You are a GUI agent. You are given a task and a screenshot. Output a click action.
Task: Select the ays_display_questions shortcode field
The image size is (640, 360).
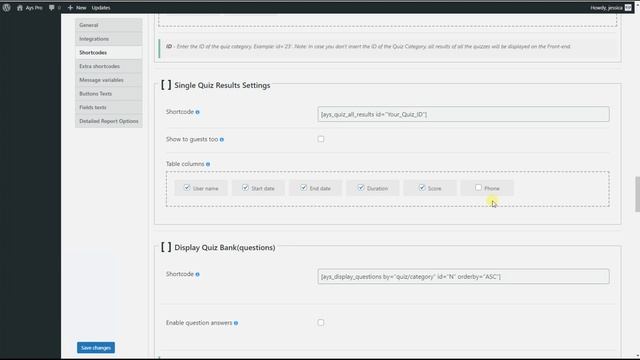(463, 276)
